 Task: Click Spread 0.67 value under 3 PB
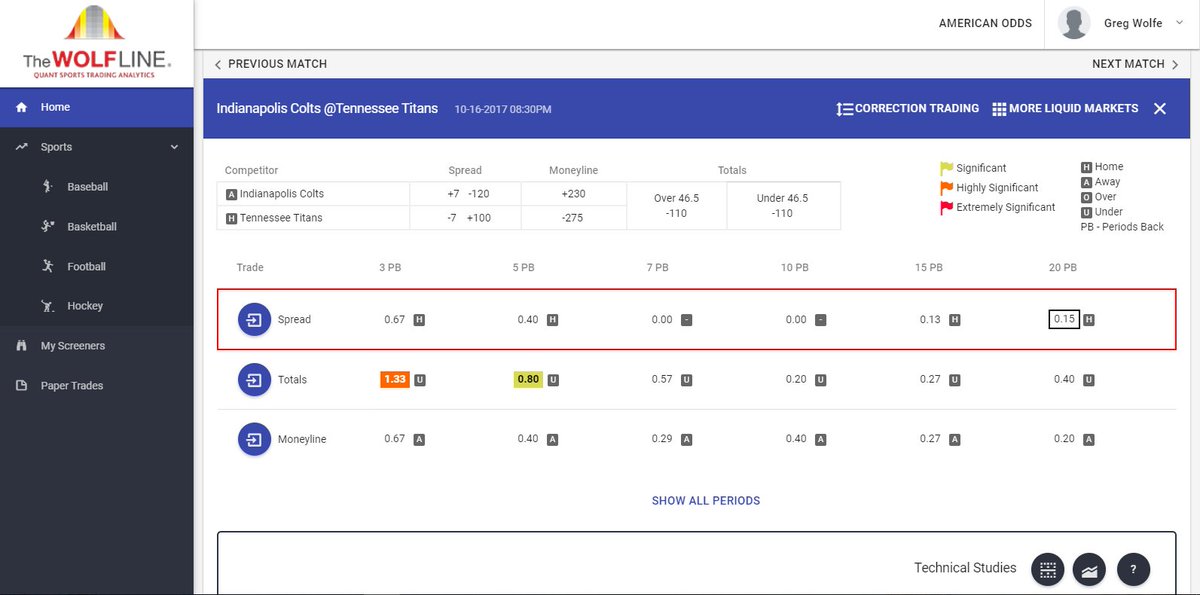click(x=394, y=320)
